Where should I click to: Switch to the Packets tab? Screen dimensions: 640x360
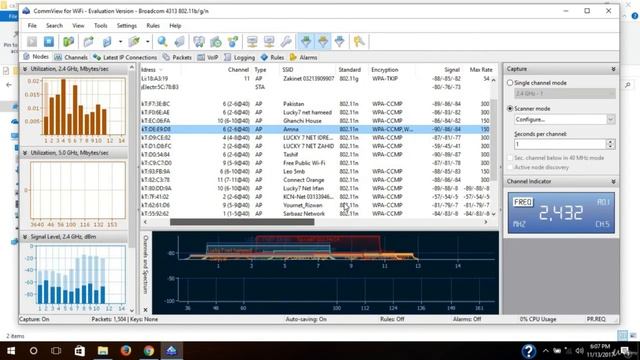pyautogui.click(x=177, y=57)
